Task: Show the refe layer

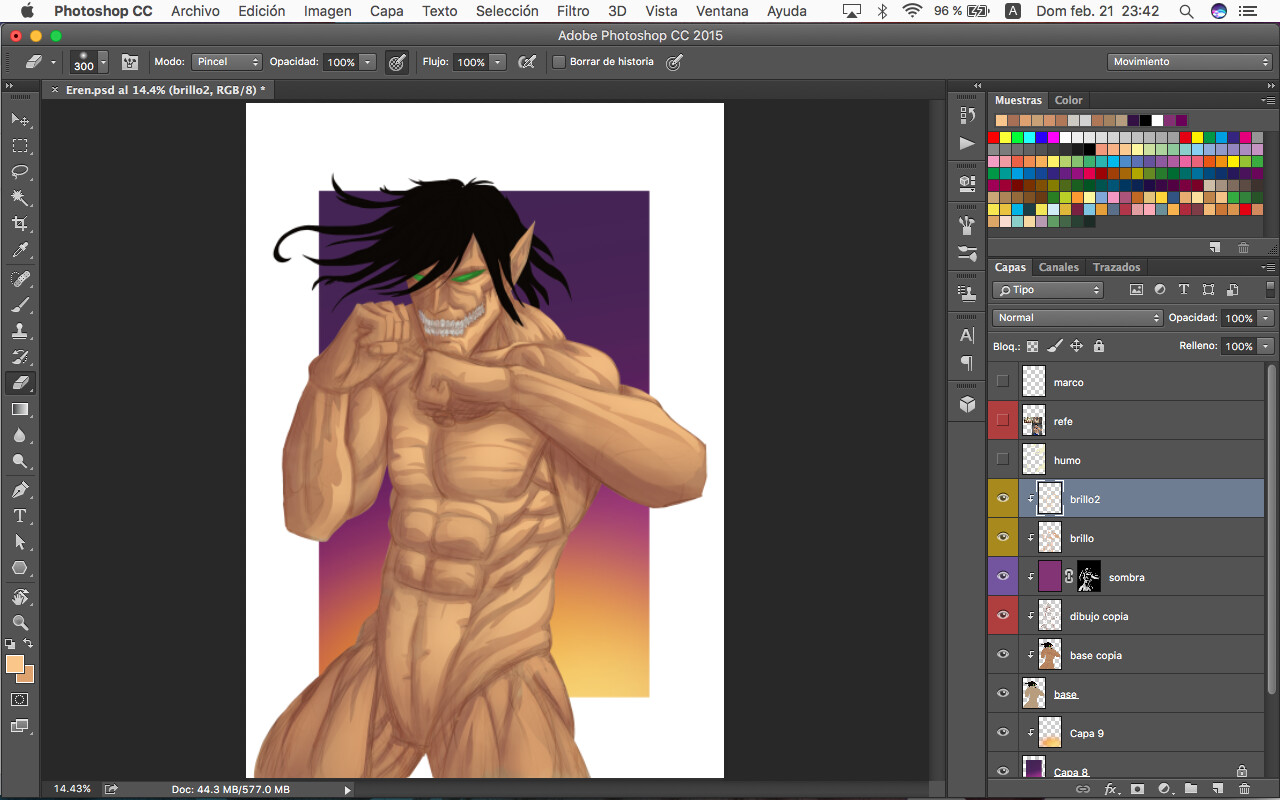Action: [x=1003, y=421]
